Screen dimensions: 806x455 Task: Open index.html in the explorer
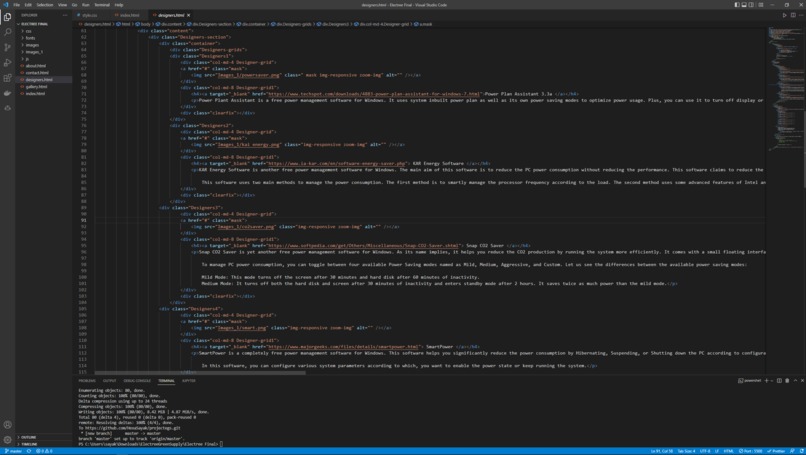35,94
